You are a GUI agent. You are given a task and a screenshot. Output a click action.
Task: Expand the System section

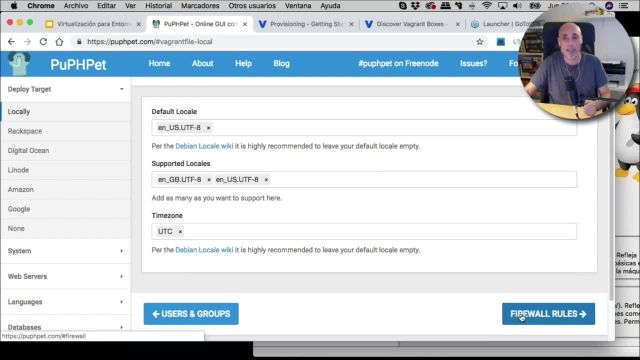[x=65, y=251]
